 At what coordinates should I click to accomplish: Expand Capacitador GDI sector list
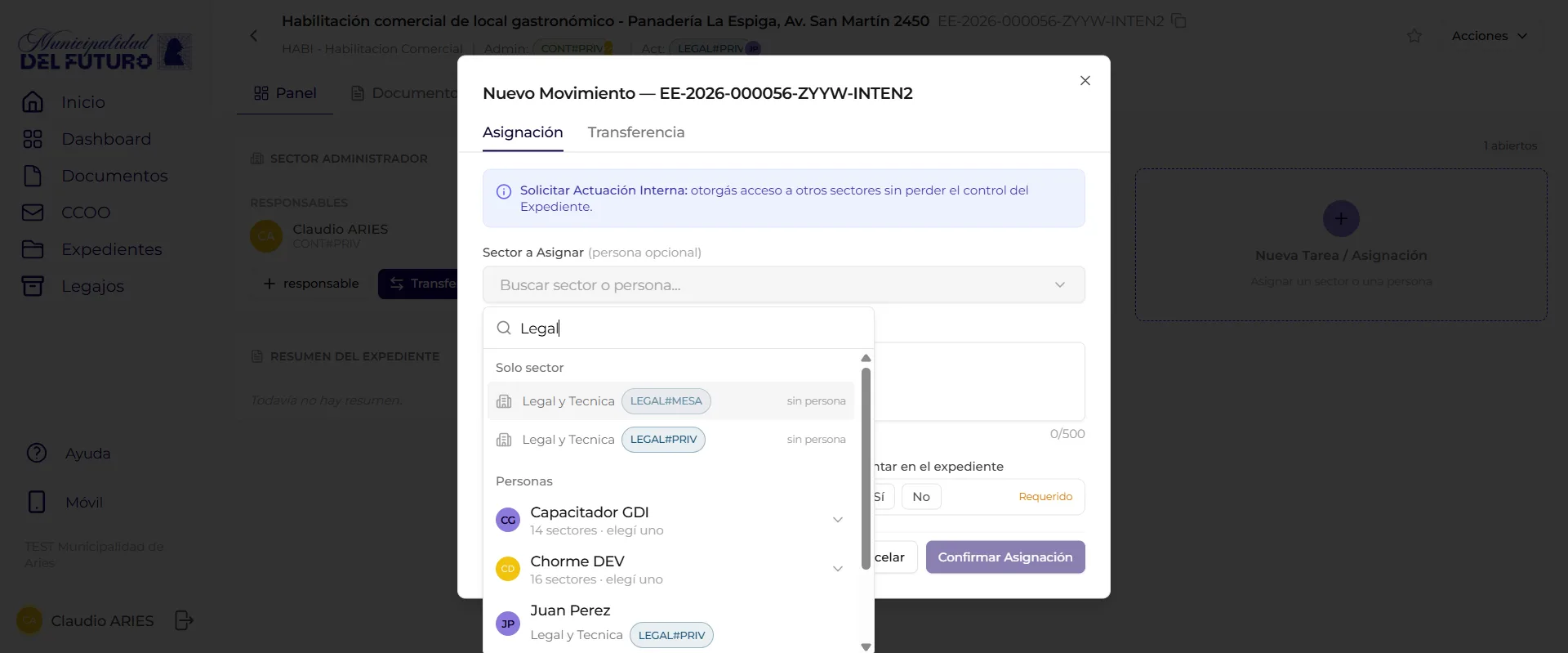(837, 520)
